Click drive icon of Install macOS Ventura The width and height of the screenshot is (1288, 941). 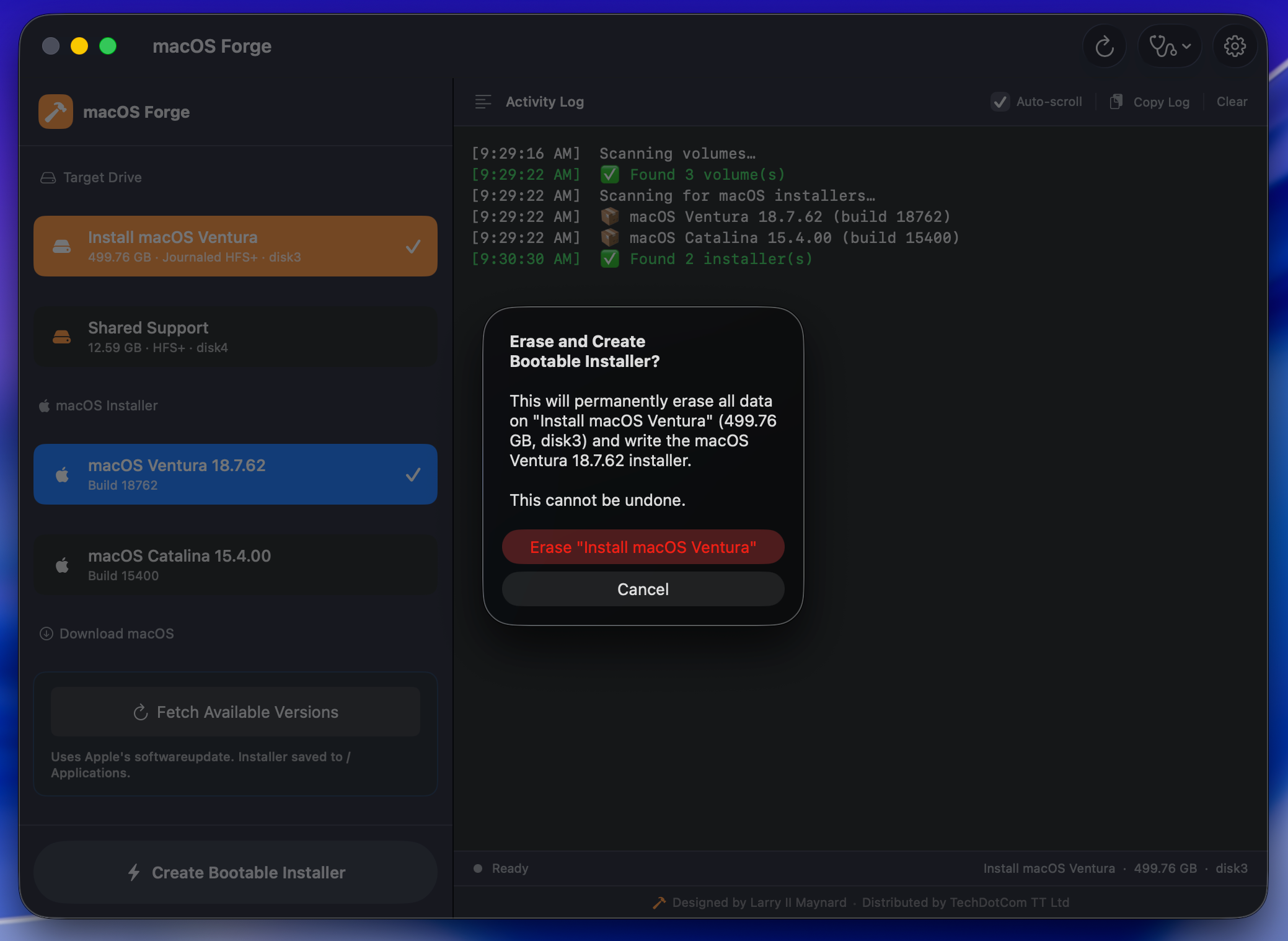pyautogui.click(x=62, y=247)
